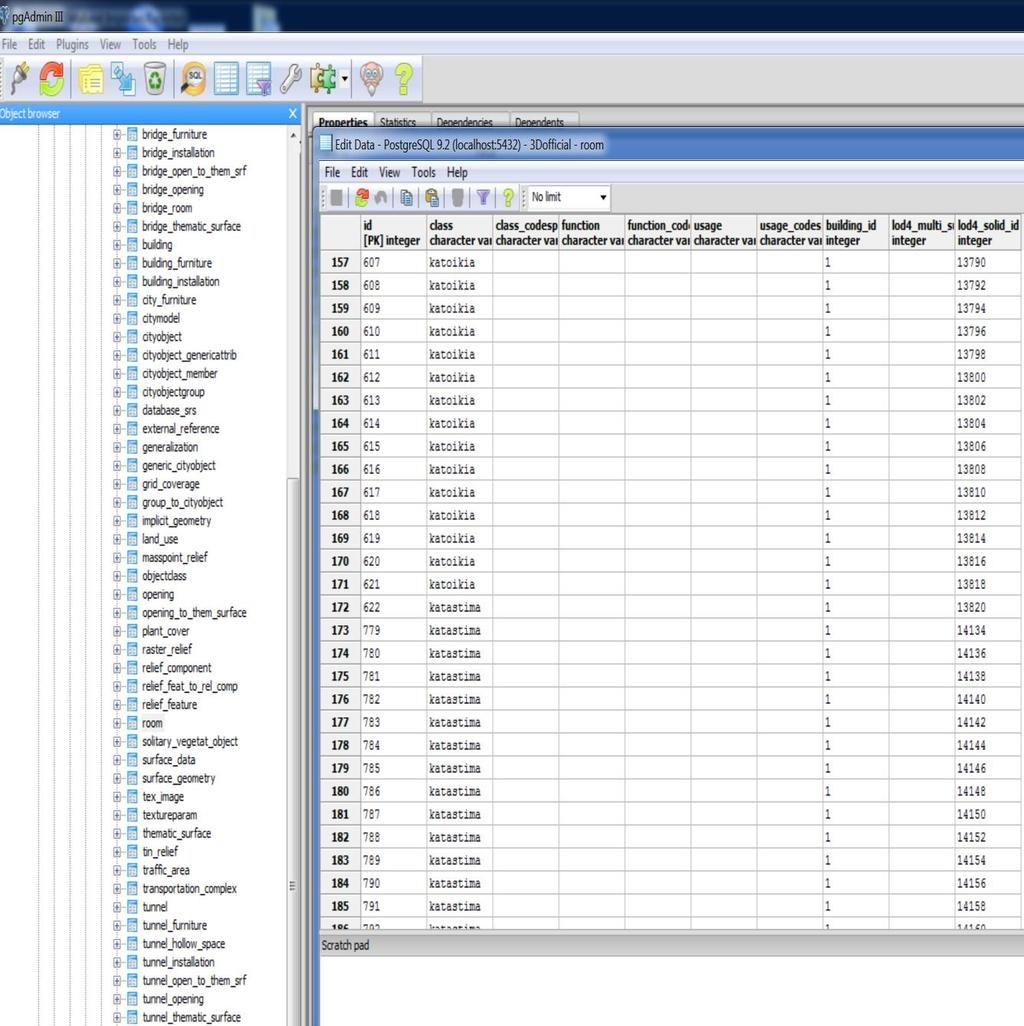Click the Sort/Filter funnel icon in Edit Data
This screenshot has width=1024, height=1026.
[x=483, y=198]
